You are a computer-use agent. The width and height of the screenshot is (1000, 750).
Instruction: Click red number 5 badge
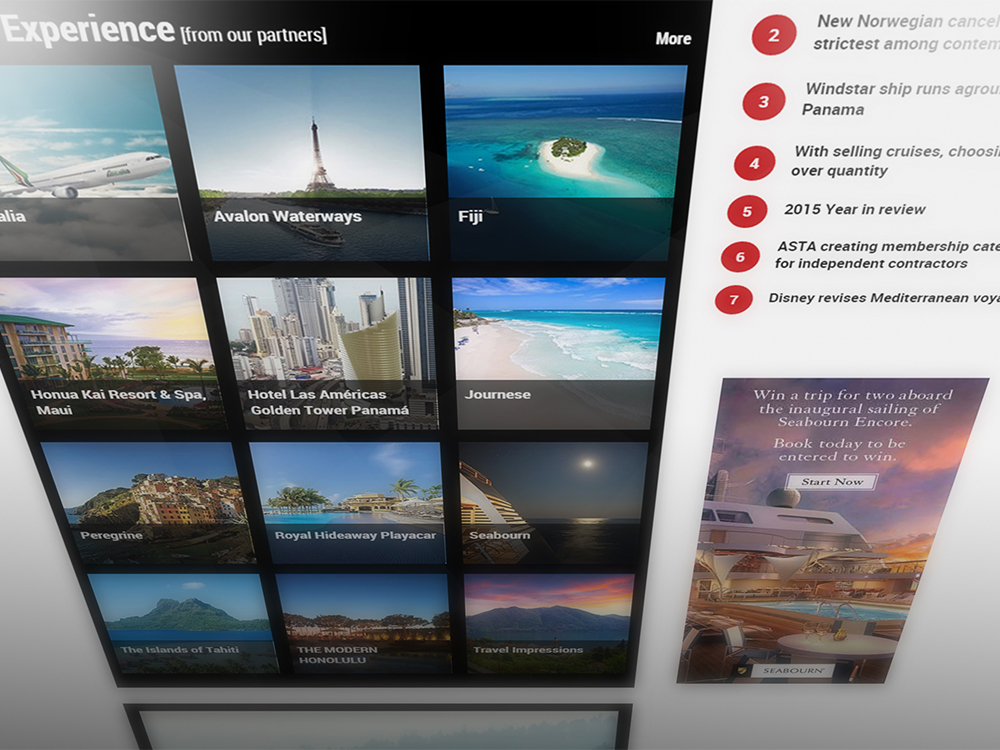pyautogui.click(x=747, y=211)
